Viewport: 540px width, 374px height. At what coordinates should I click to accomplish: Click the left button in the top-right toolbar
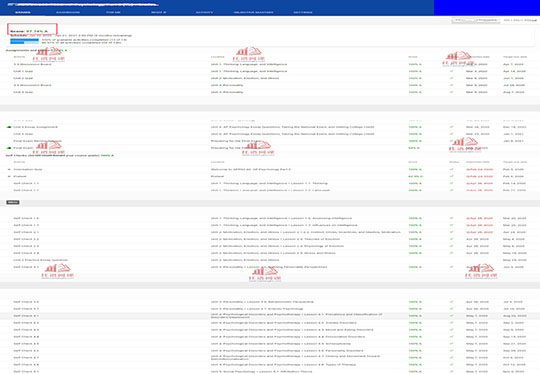point(462,20)
